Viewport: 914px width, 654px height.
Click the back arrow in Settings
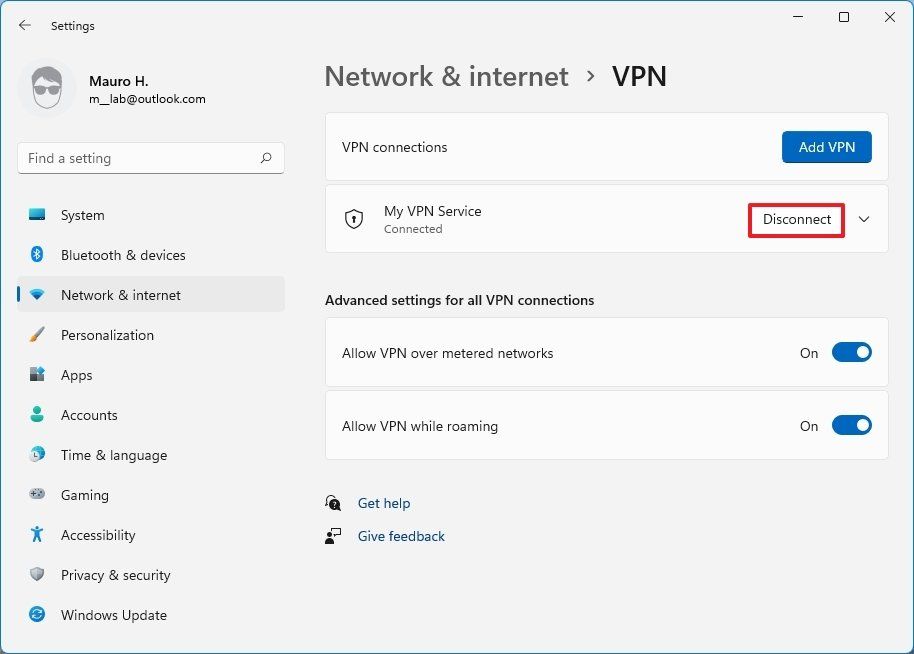[24, 25]
